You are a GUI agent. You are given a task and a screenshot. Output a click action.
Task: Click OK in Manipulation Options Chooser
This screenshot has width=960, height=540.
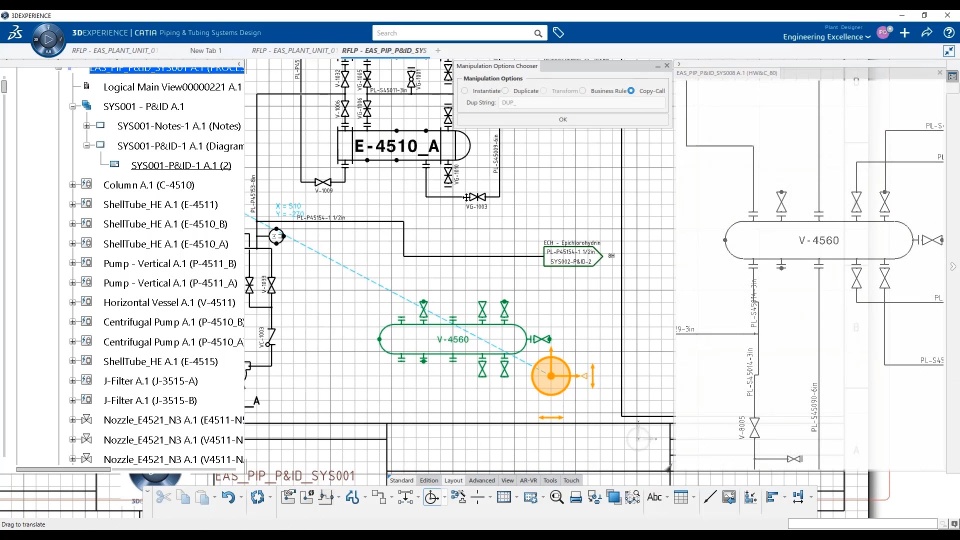pyautogui.click(x=563, y=119)
